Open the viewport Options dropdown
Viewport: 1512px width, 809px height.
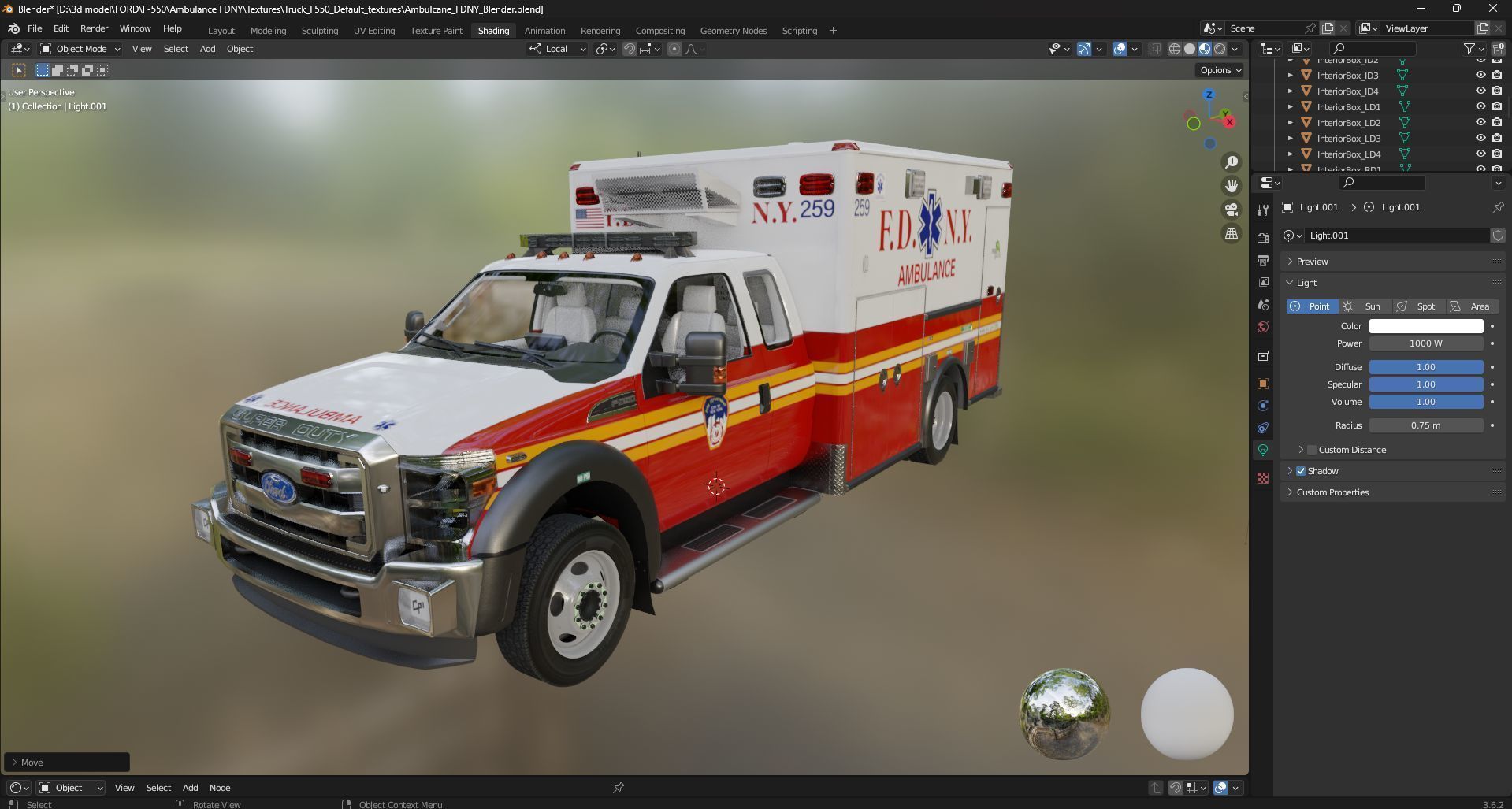[x=1220, y=70]
